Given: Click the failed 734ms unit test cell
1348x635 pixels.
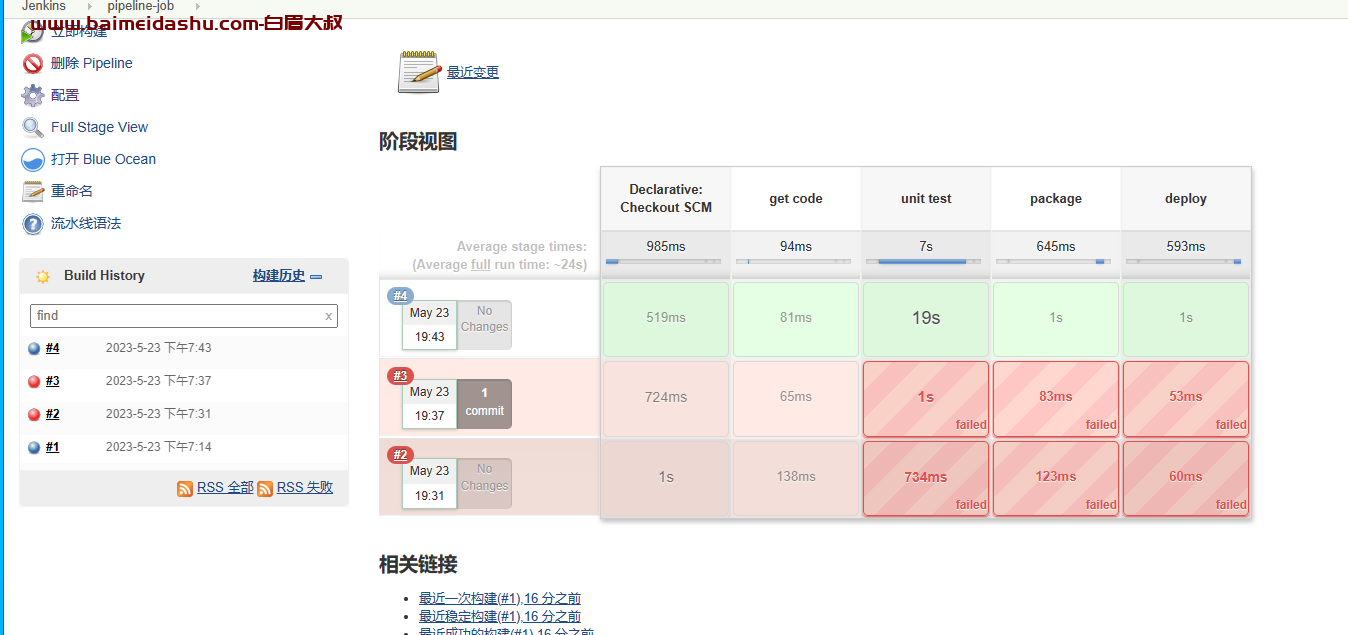Looking at the screenshot, I should (926, 478).
